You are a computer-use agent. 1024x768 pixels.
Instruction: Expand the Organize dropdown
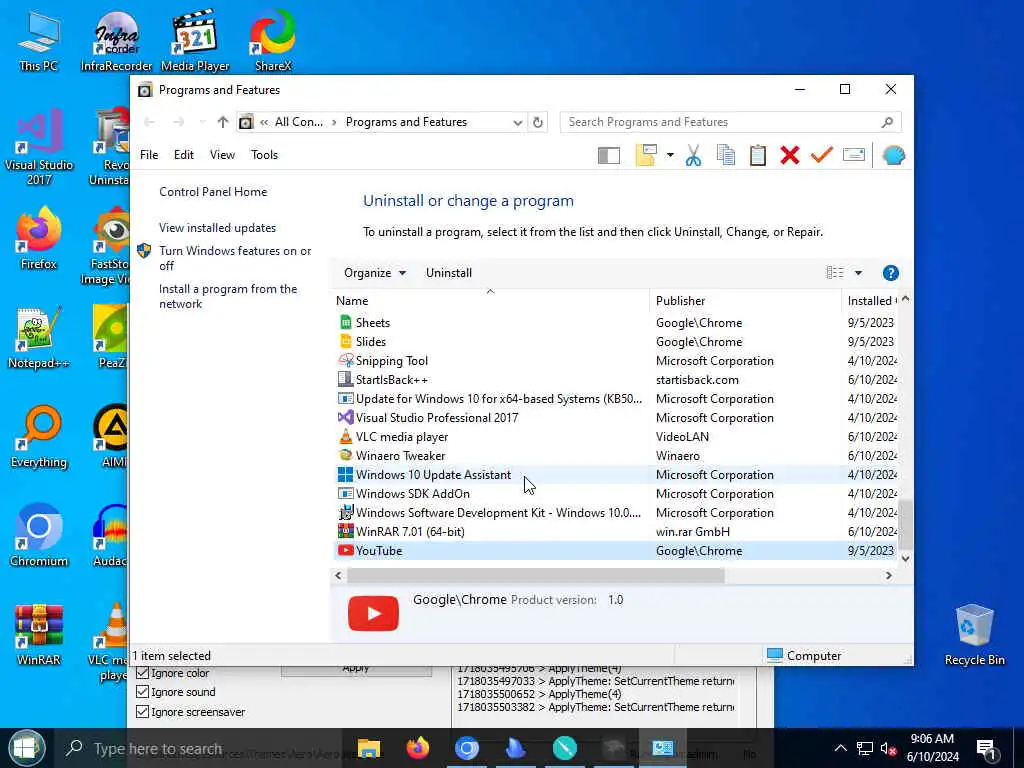pyautogui.click(x=375, y=273)
